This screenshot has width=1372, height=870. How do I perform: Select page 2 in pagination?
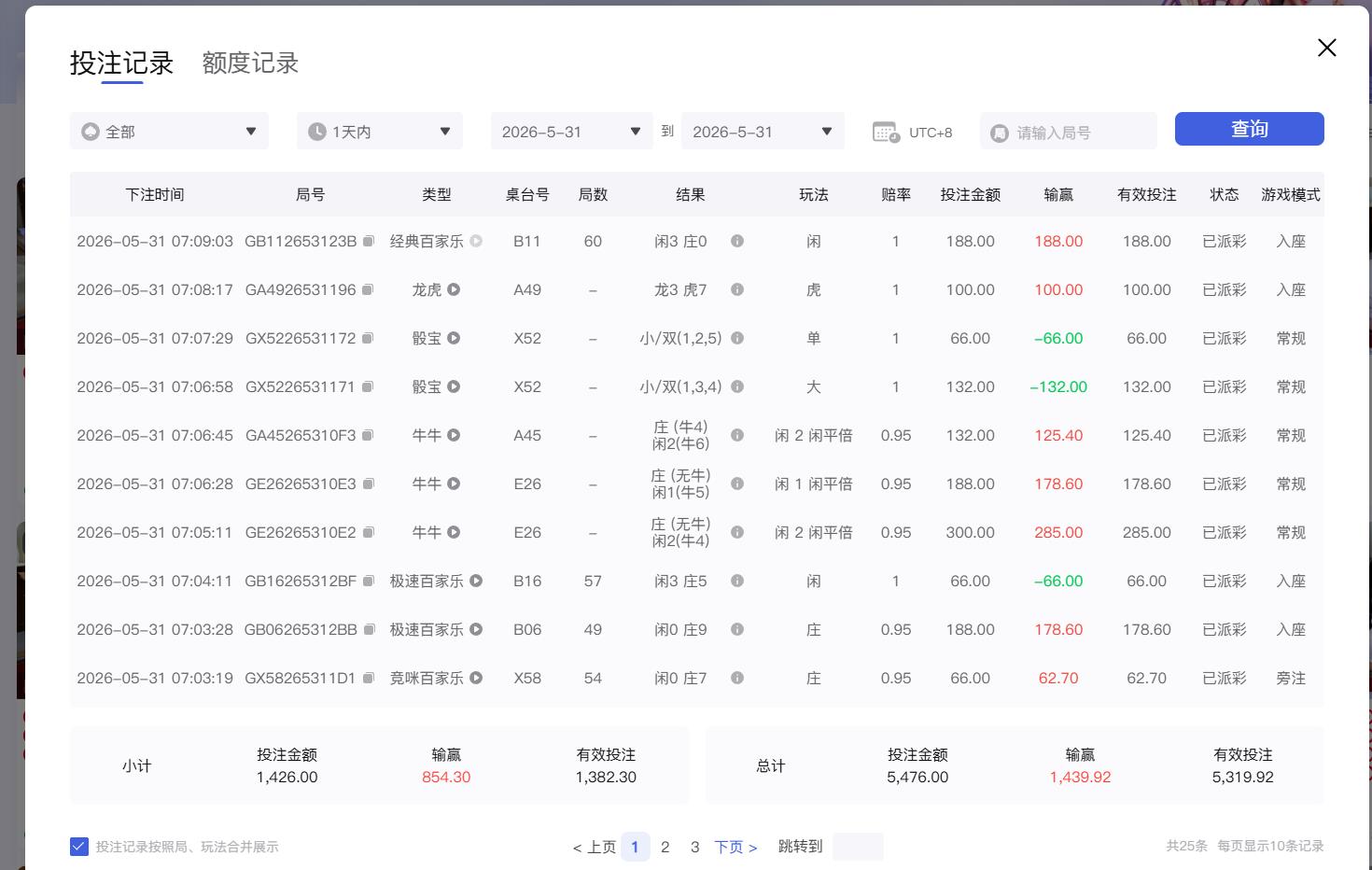(665, 847)
